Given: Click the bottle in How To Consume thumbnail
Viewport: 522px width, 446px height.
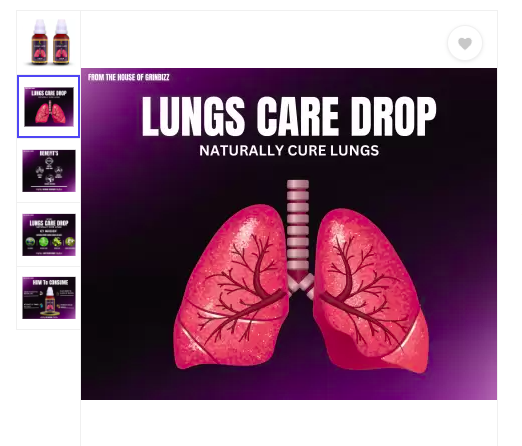Looking at the screenshot, I should click(50, 300).
